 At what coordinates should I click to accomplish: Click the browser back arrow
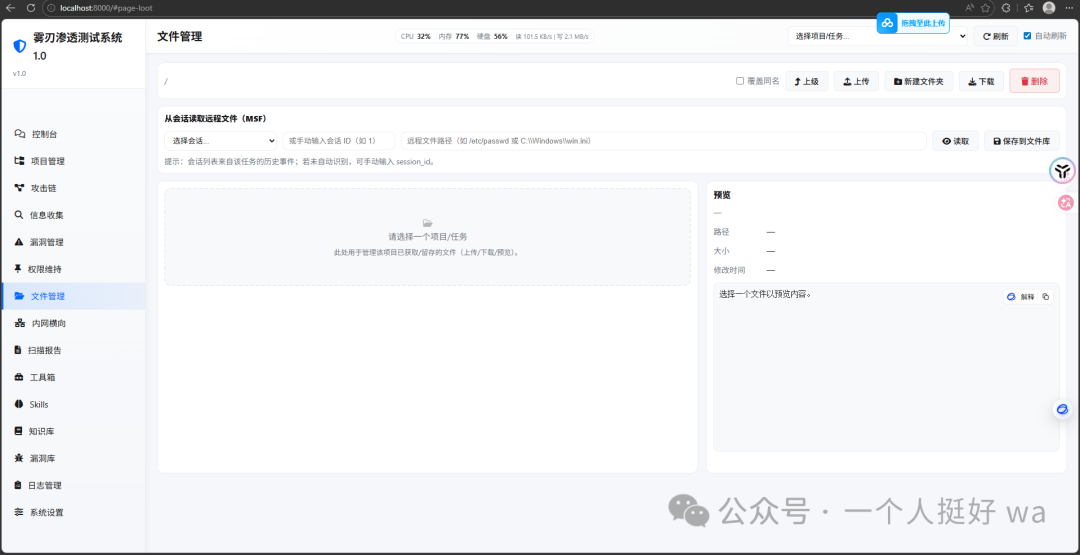pyautogui.click(x=10, y=8)
